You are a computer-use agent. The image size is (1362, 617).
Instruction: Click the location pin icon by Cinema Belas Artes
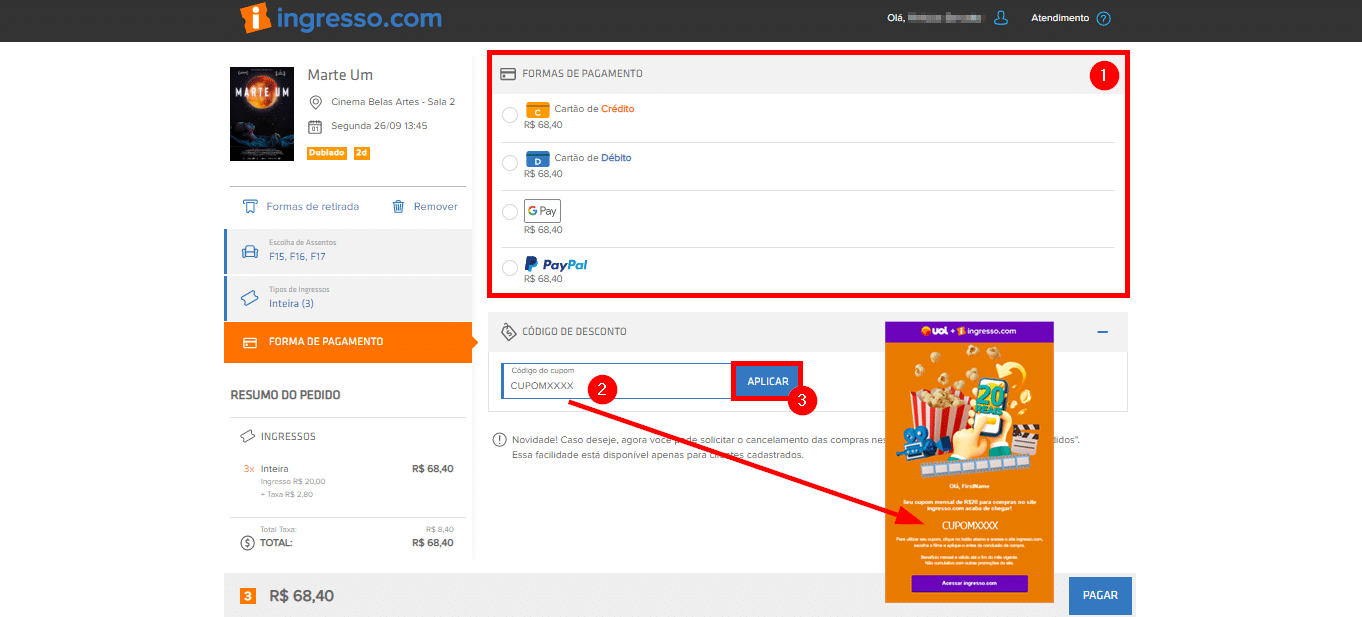pyautogui.click(x=315, y=102)
